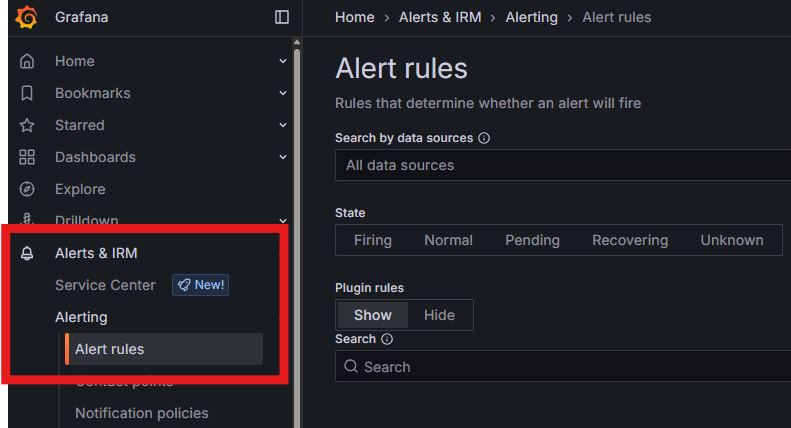Image resolution: width=791 pixels, height=428 pixels.
Task: Filter by Normal state
Action: pos(448,240)
